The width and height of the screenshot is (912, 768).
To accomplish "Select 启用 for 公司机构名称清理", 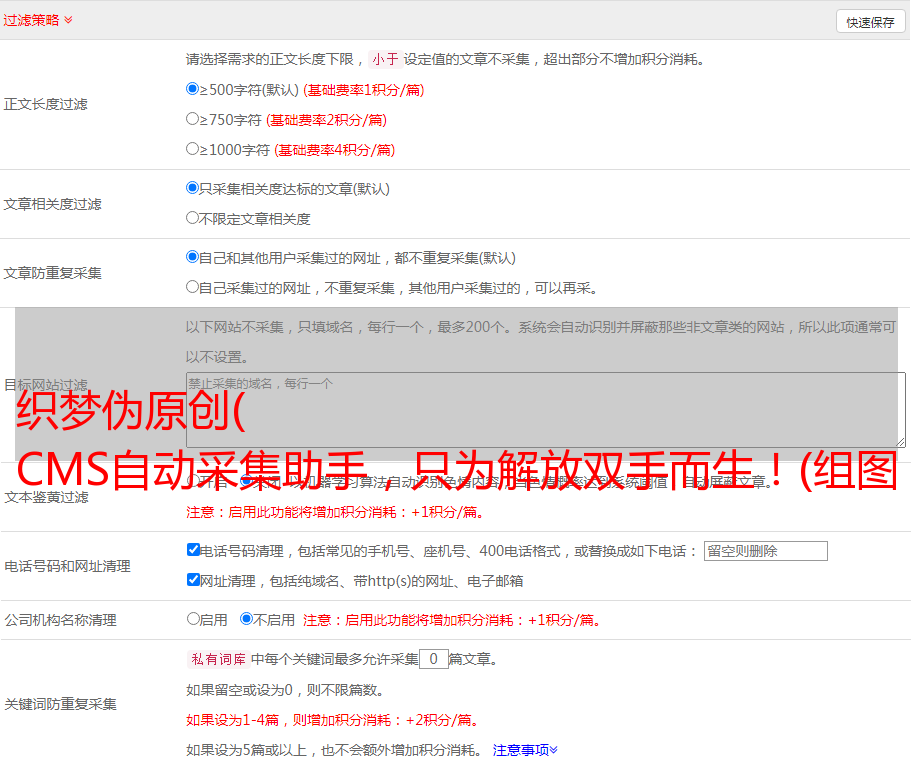I will (x=193, y=619).
